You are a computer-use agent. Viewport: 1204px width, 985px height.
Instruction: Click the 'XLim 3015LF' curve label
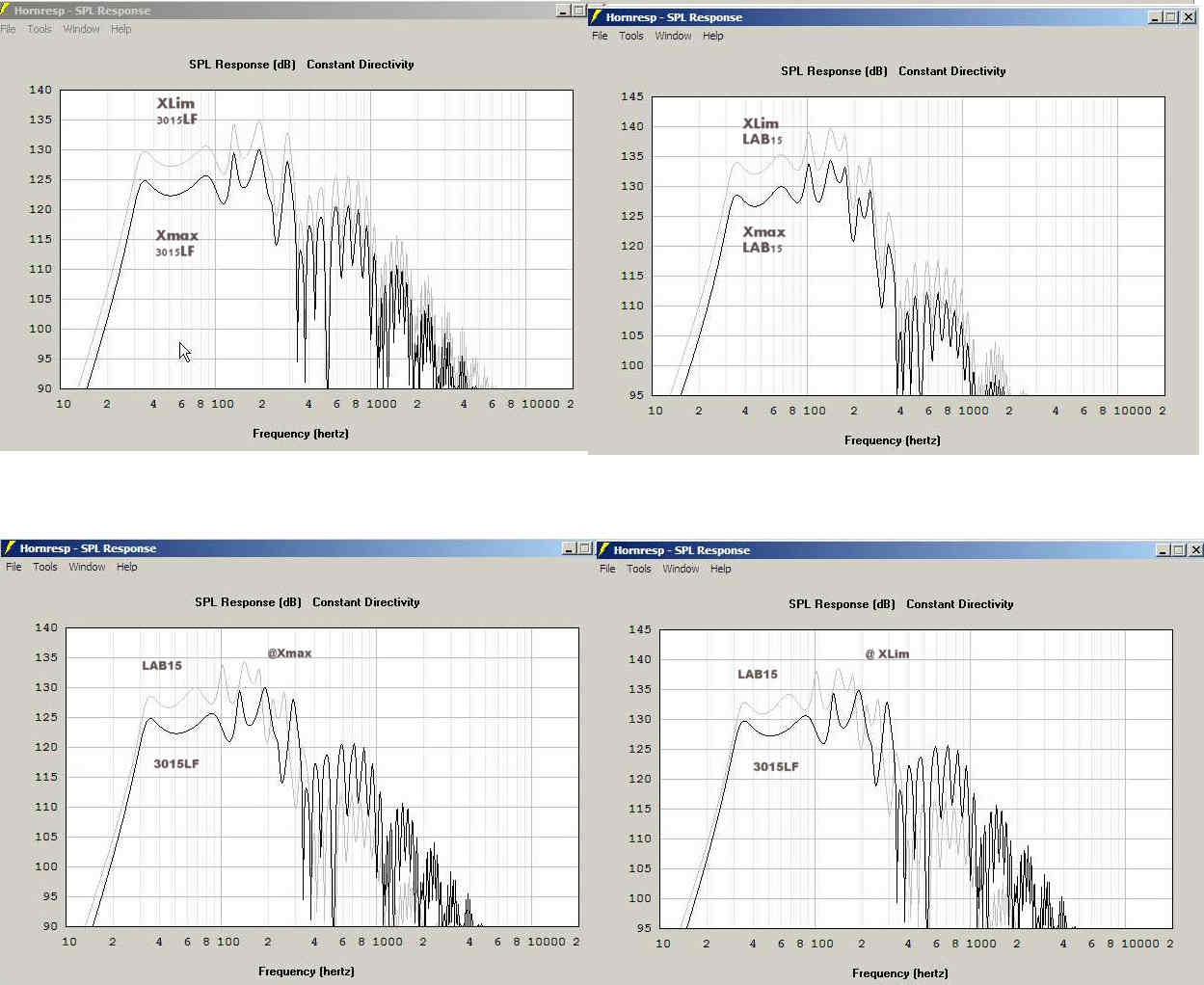coord(177,111)
